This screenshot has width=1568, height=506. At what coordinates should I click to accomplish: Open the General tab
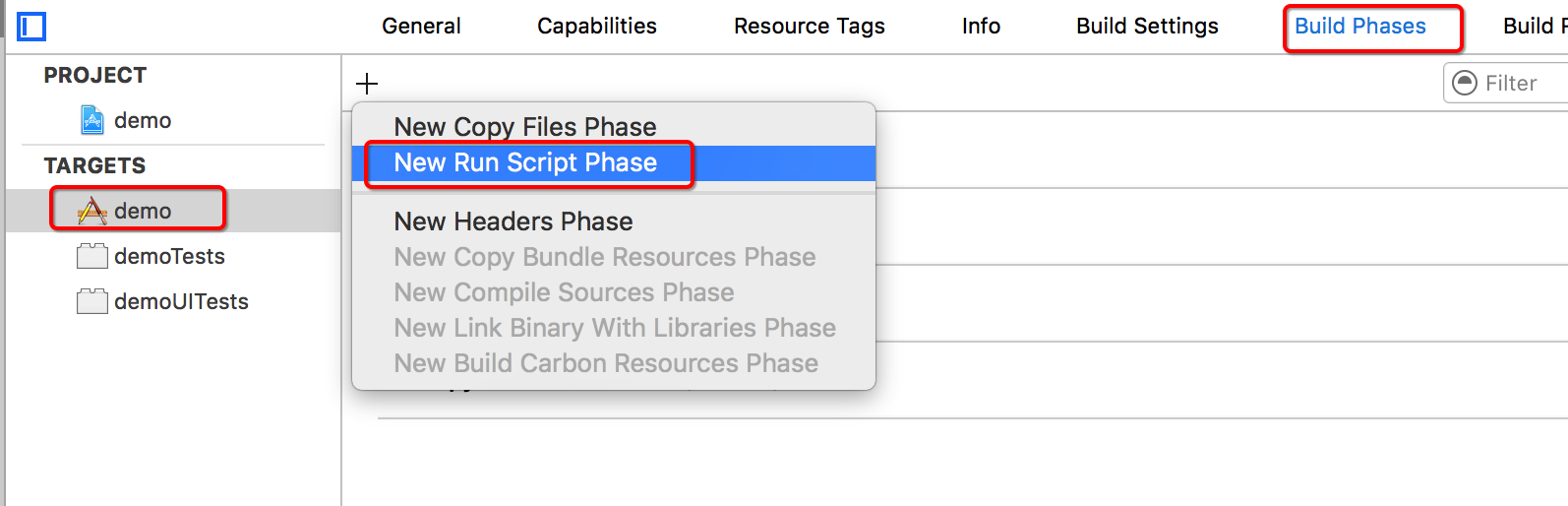pyautogui.click(x=421, y=26)
